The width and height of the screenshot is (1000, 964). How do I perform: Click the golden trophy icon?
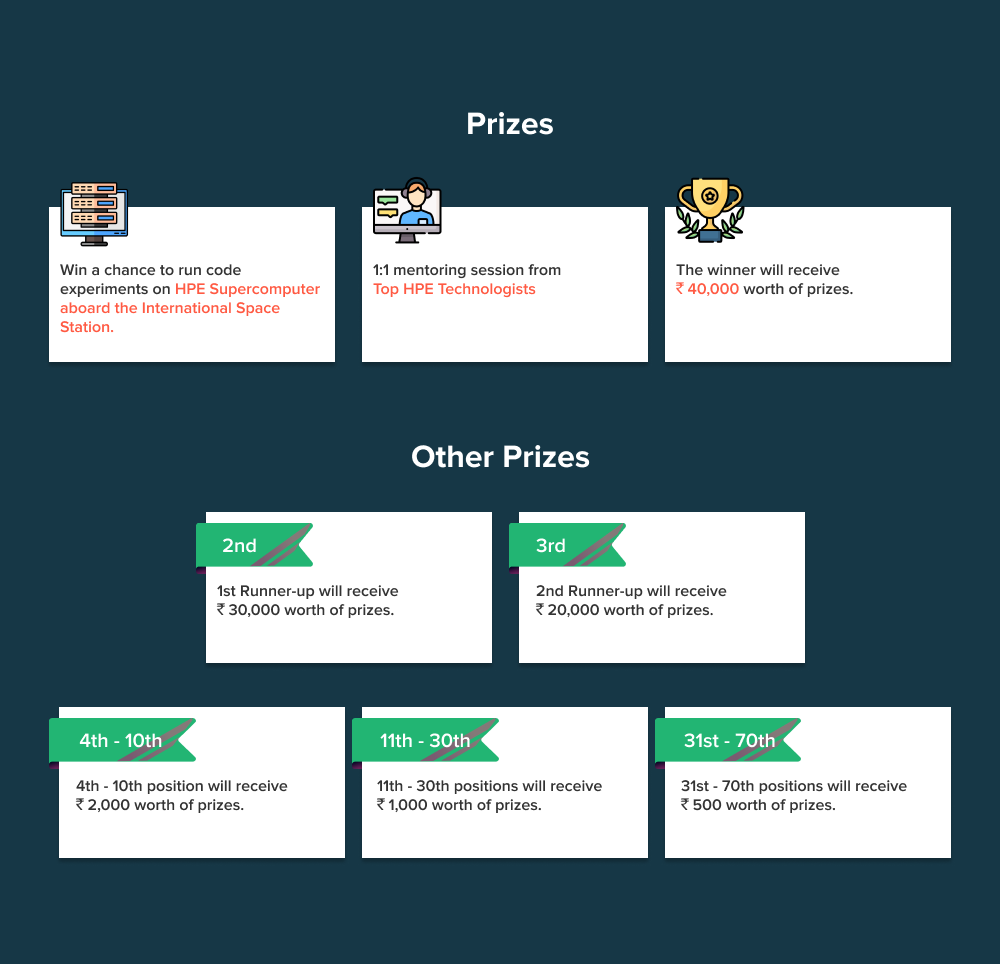710,210
